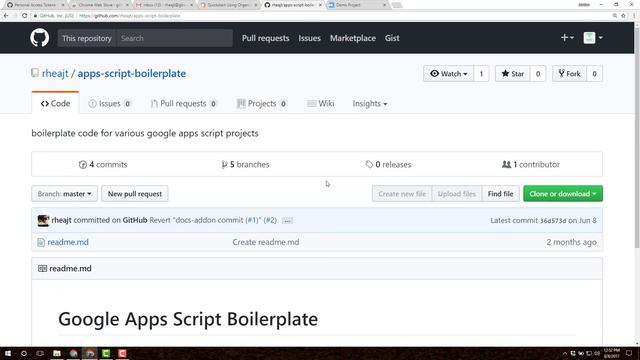Click Issues in the top navigation
The width and height of the screenshot is (640, 360).
(x=309, y=38)
